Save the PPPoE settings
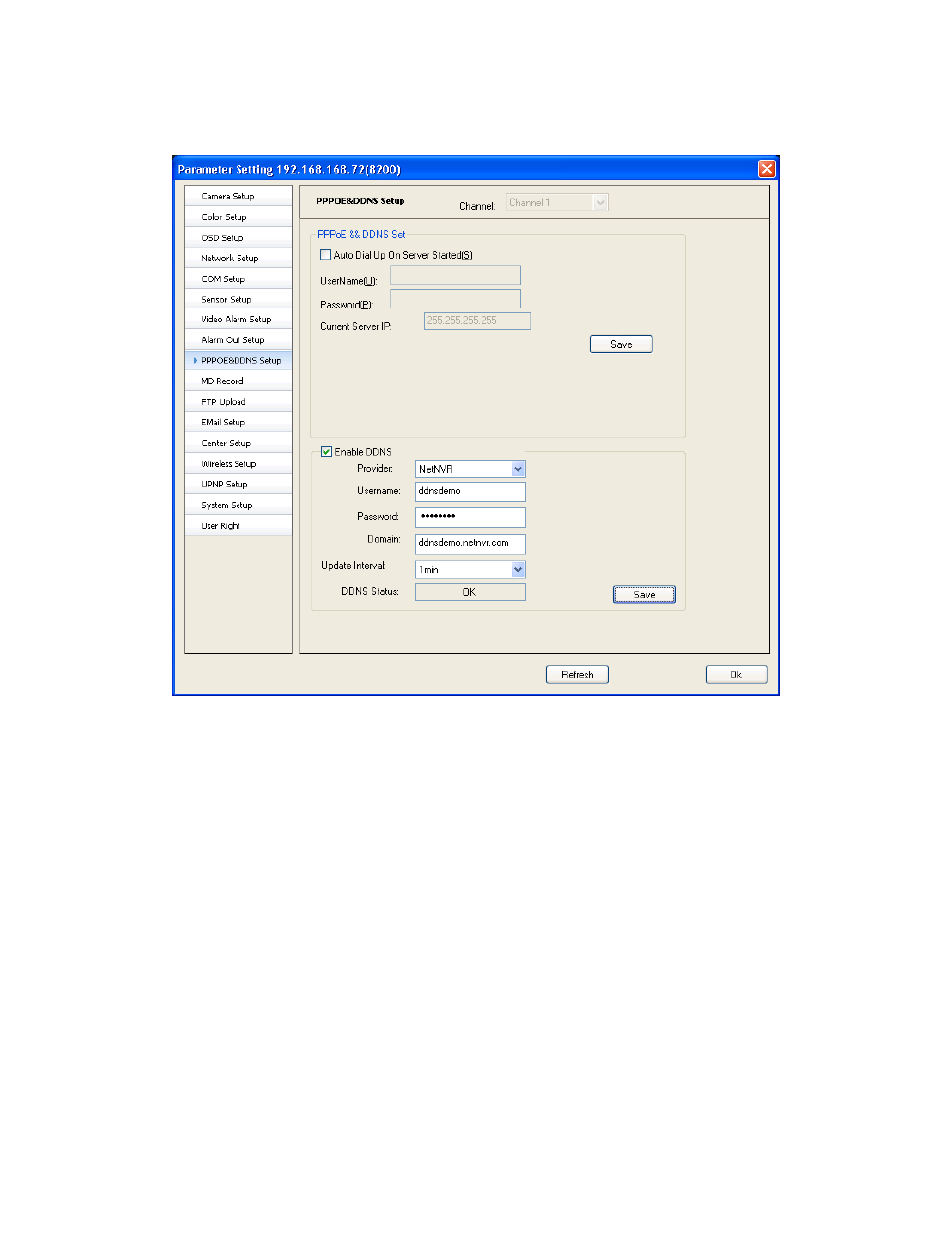 621,344
